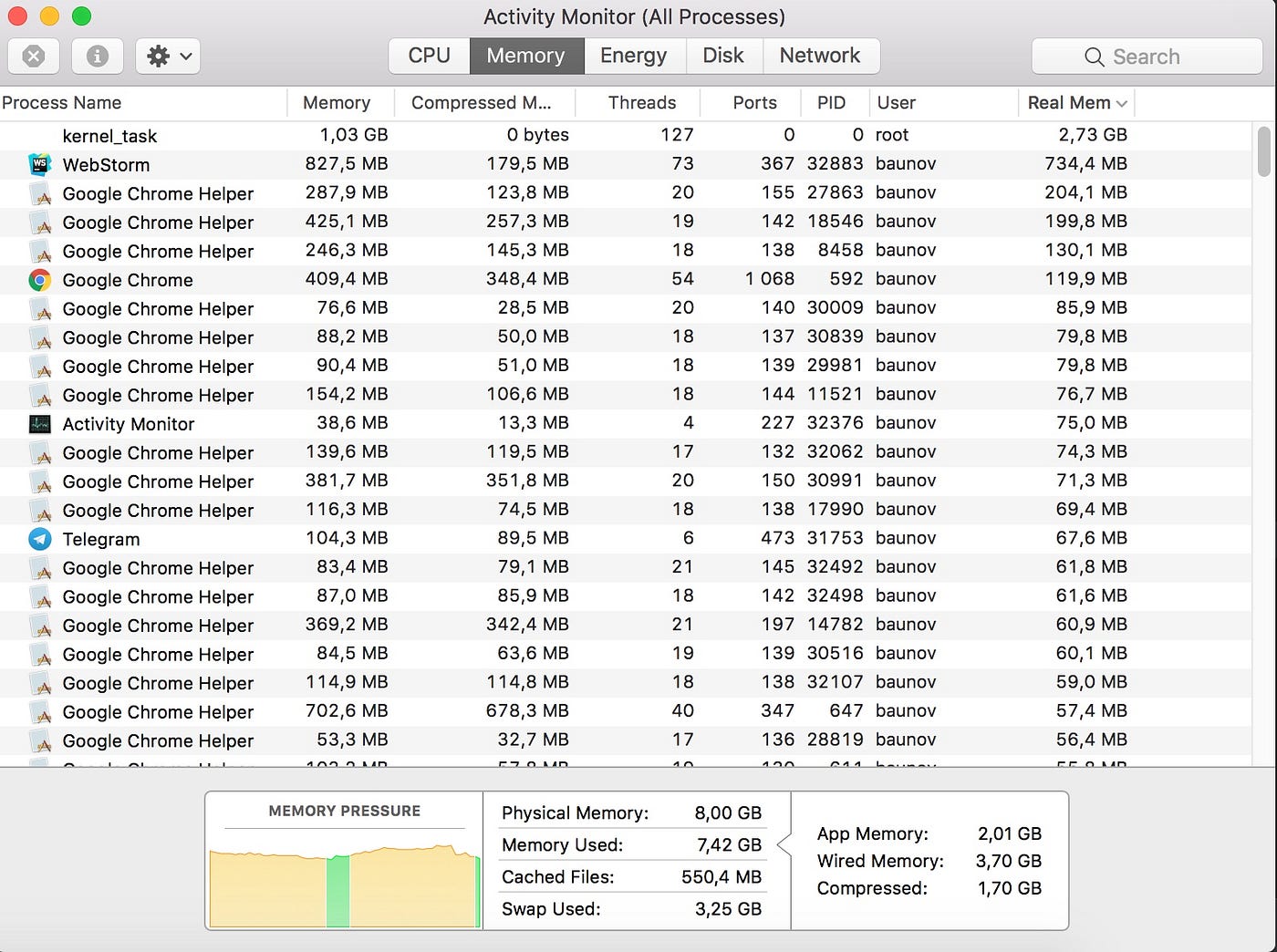Click icon of Chrome Helper PID 30009
Viewport: 1277px width, 952px height.
39,308
